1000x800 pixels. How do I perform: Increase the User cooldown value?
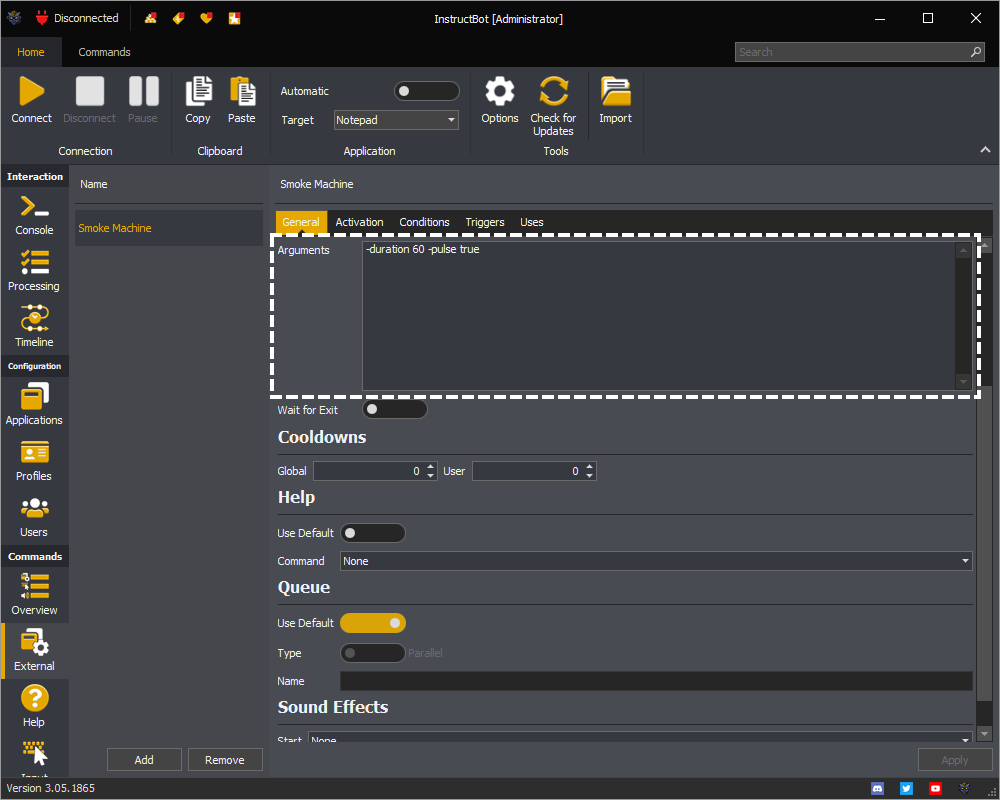pyautogui.click(x=590, y=466)
